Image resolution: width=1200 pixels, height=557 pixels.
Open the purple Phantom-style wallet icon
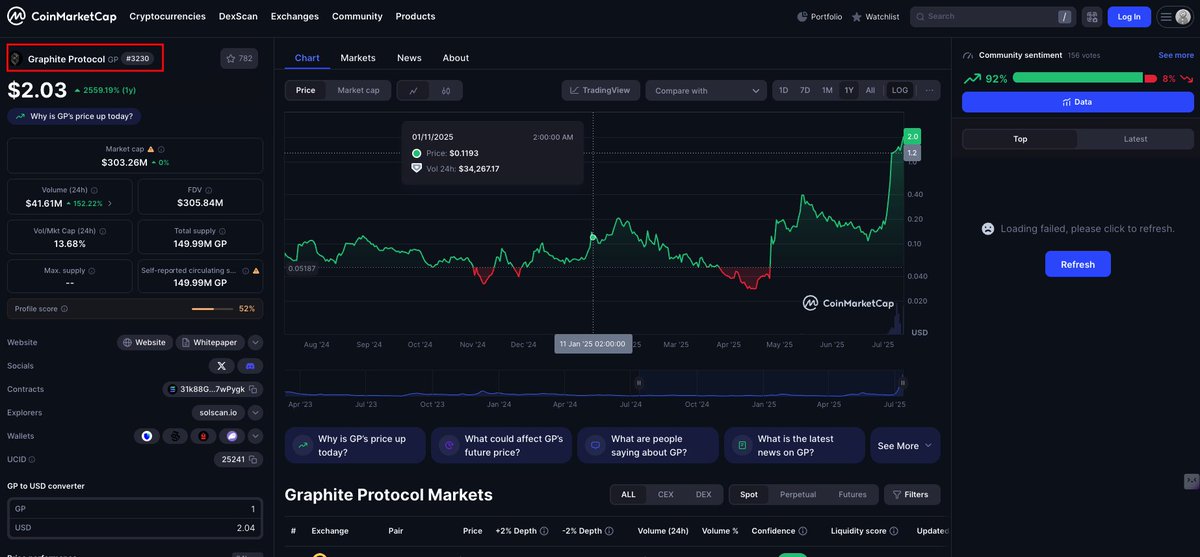point(232,436)
